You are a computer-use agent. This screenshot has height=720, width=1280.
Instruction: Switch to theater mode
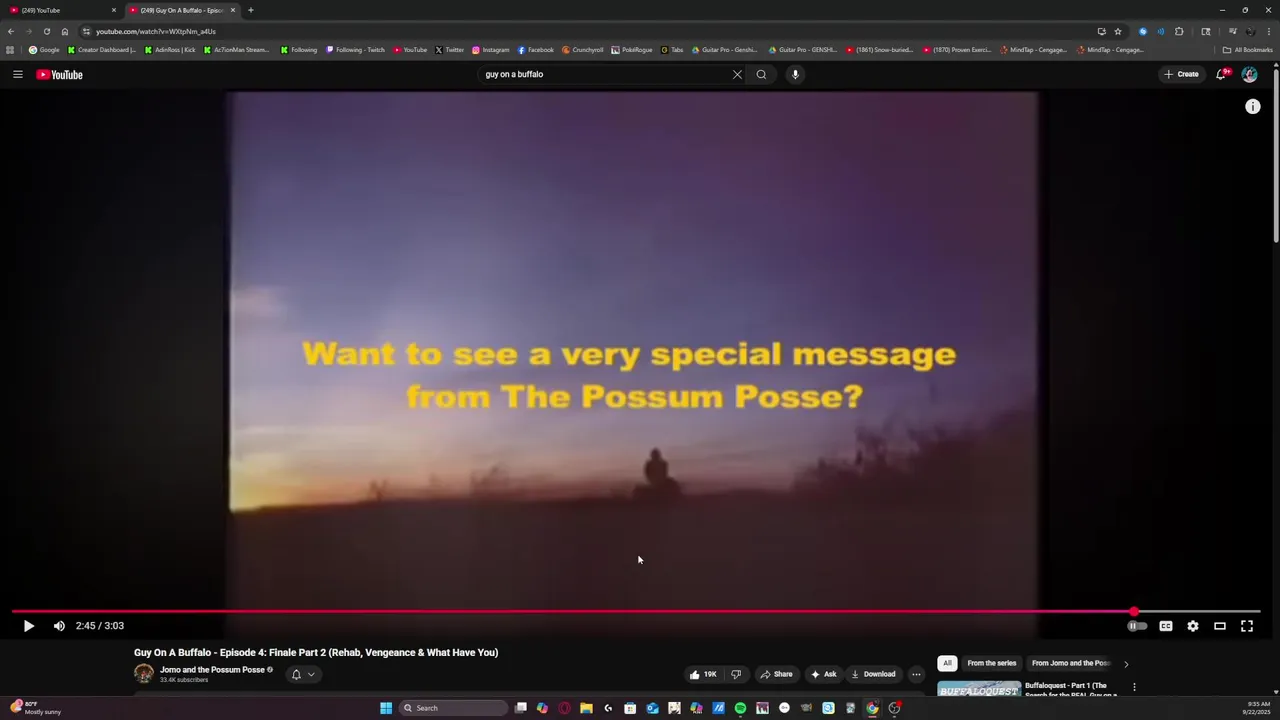point(1220,626)
